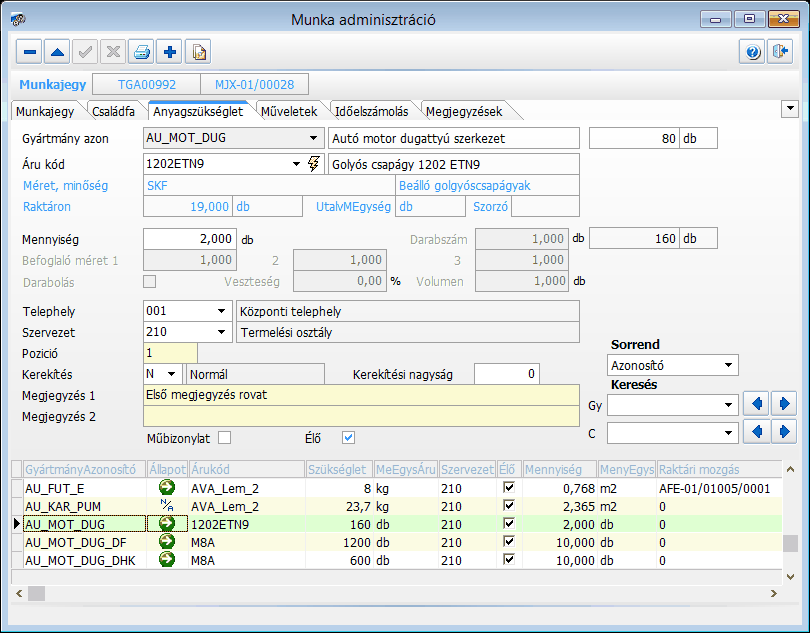The width and height of the screenshot is (810, 633).
Task: Switch to the Műveletek tab
Action: pyautogui.click(x=289, y=111)
